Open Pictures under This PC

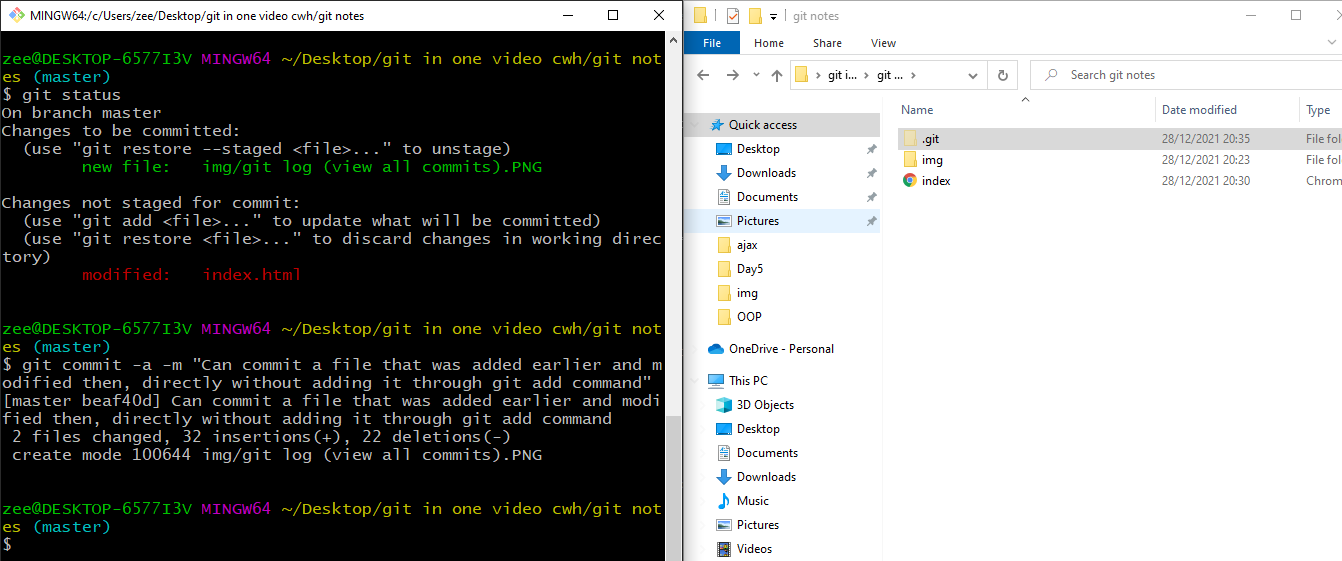(757, 525)
